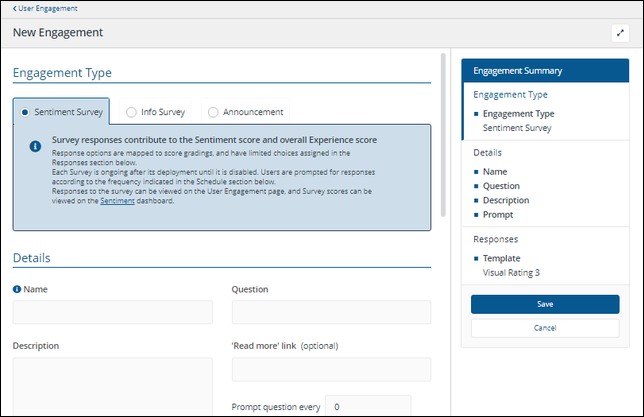Click inside the Description text area
Screen dimensions: 644x417
pos(113,386)
